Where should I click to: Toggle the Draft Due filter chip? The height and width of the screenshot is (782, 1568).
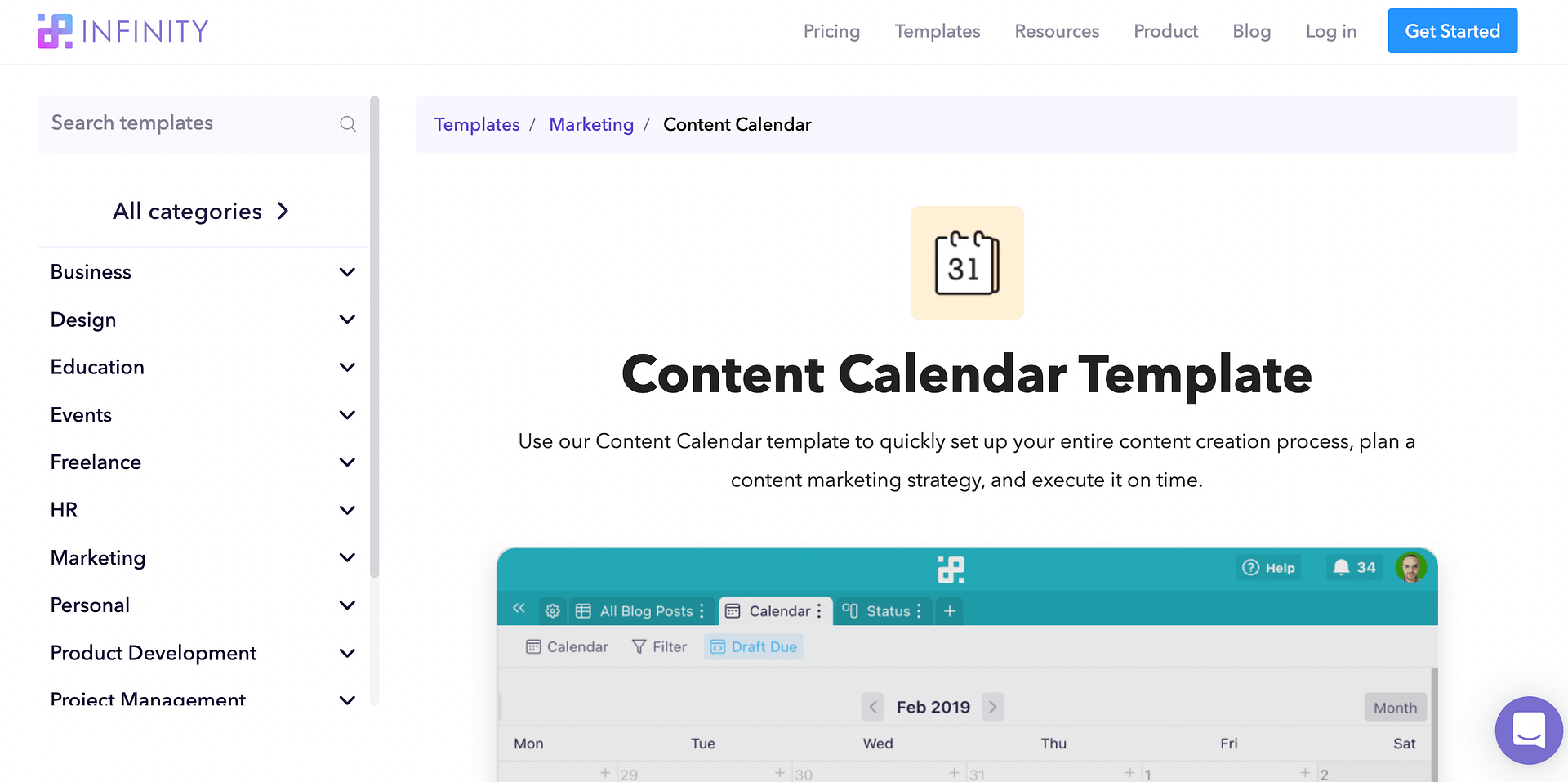coord(753,646)
